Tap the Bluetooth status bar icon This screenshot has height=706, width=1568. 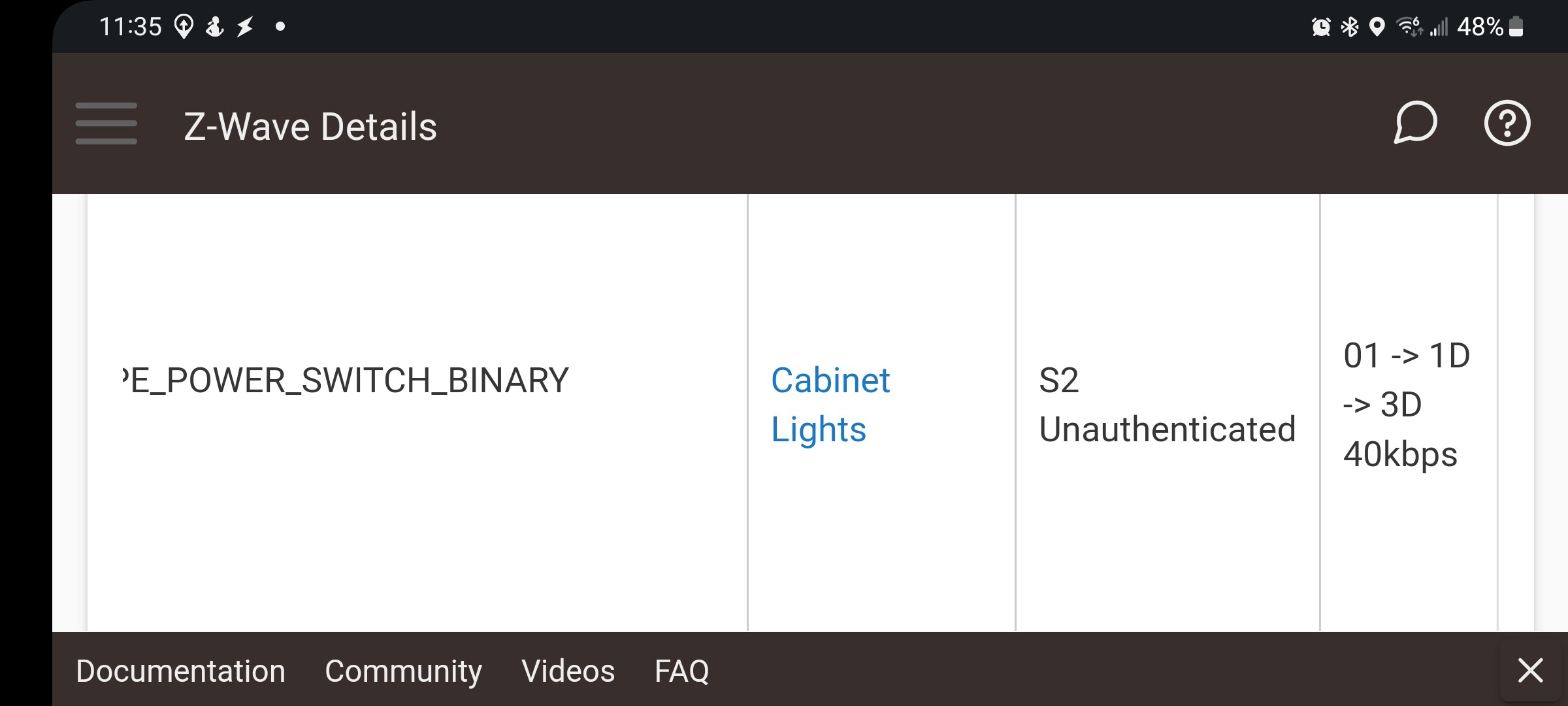pyautogui.click(x=1349, y=27)
